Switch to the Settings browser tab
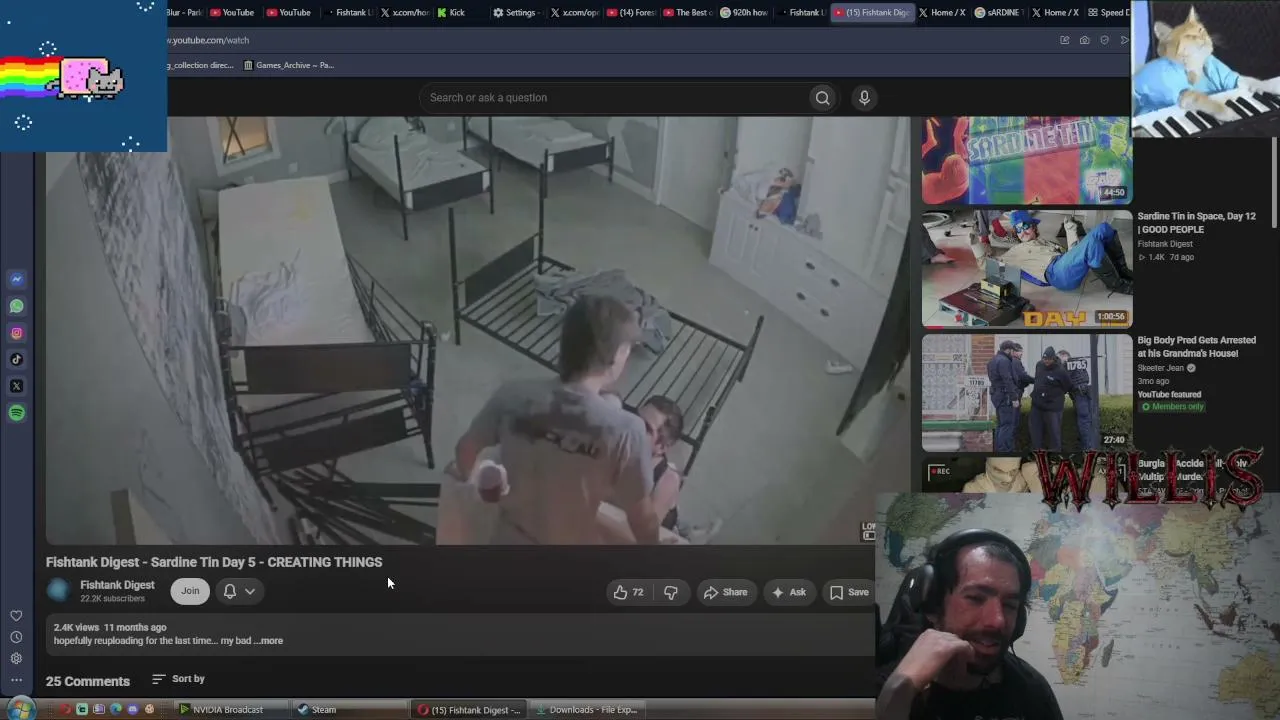Screen dimensions: 1280x720 515,13
